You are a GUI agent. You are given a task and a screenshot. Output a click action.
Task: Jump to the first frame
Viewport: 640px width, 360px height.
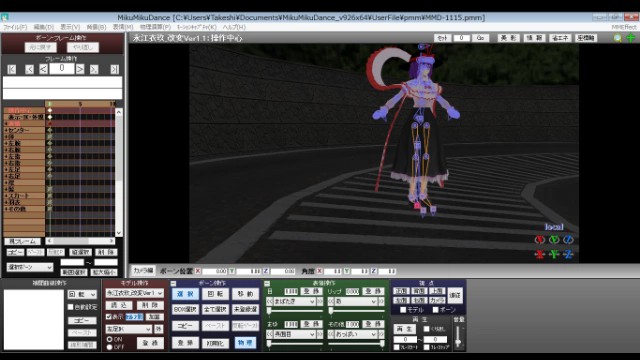[x=11, y=69]
